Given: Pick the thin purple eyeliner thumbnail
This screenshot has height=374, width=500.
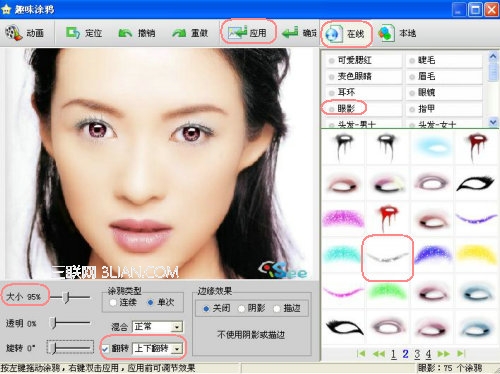Looking at the screenshot, I should (476, 218).
